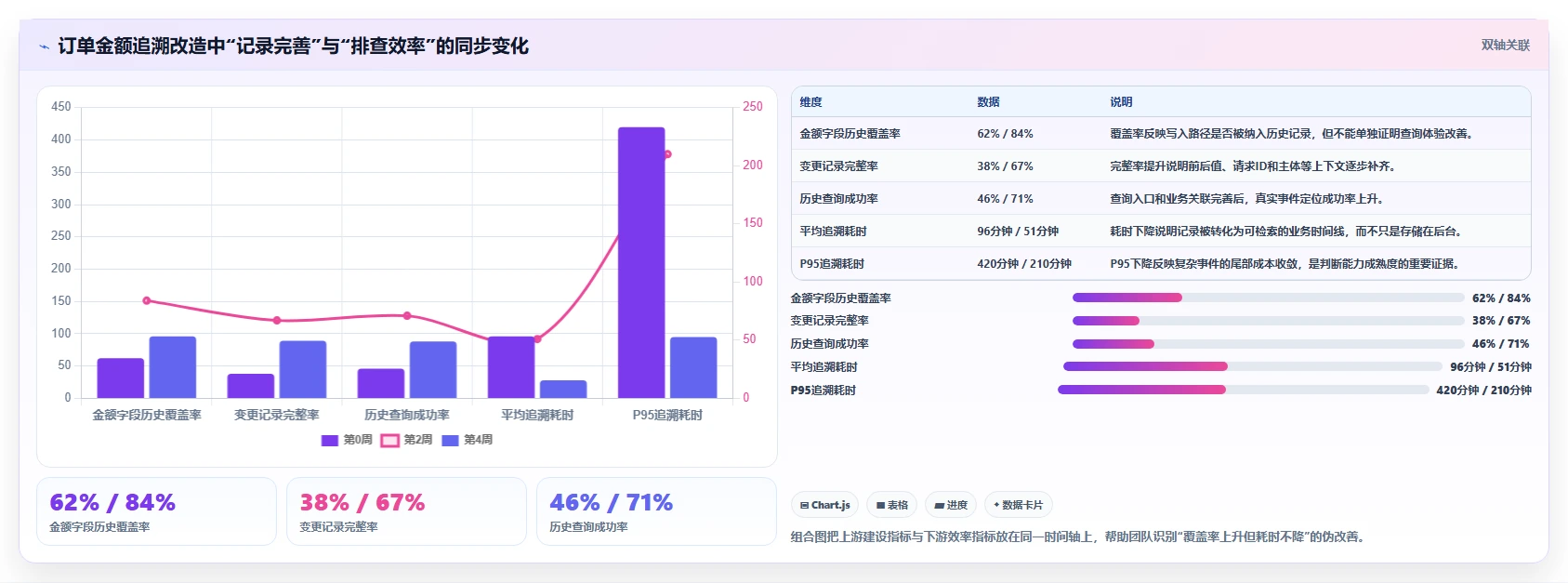Click the star icon in the 数据卡片 chip
Viewport: 1568px width, 583px height.
tap(996, 505)
